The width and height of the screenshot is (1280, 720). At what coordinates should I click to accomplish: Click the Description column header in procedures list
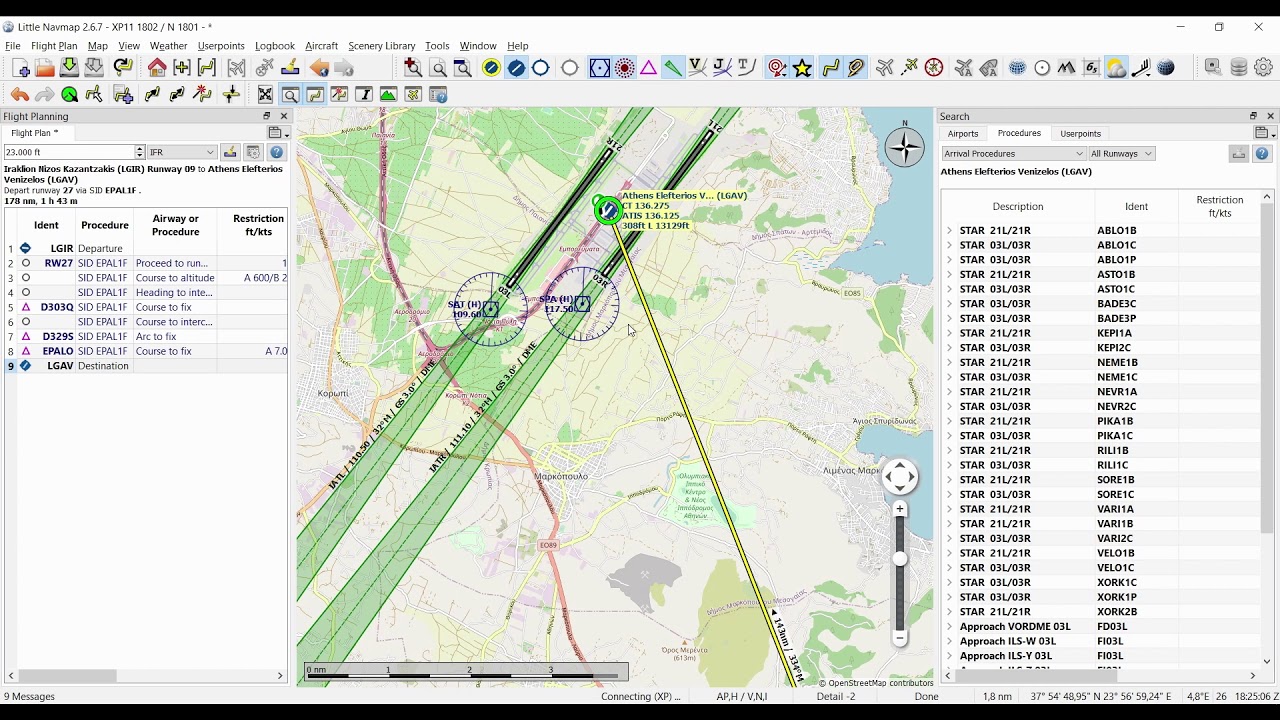pyautogui.click(x=1018, y=206)
